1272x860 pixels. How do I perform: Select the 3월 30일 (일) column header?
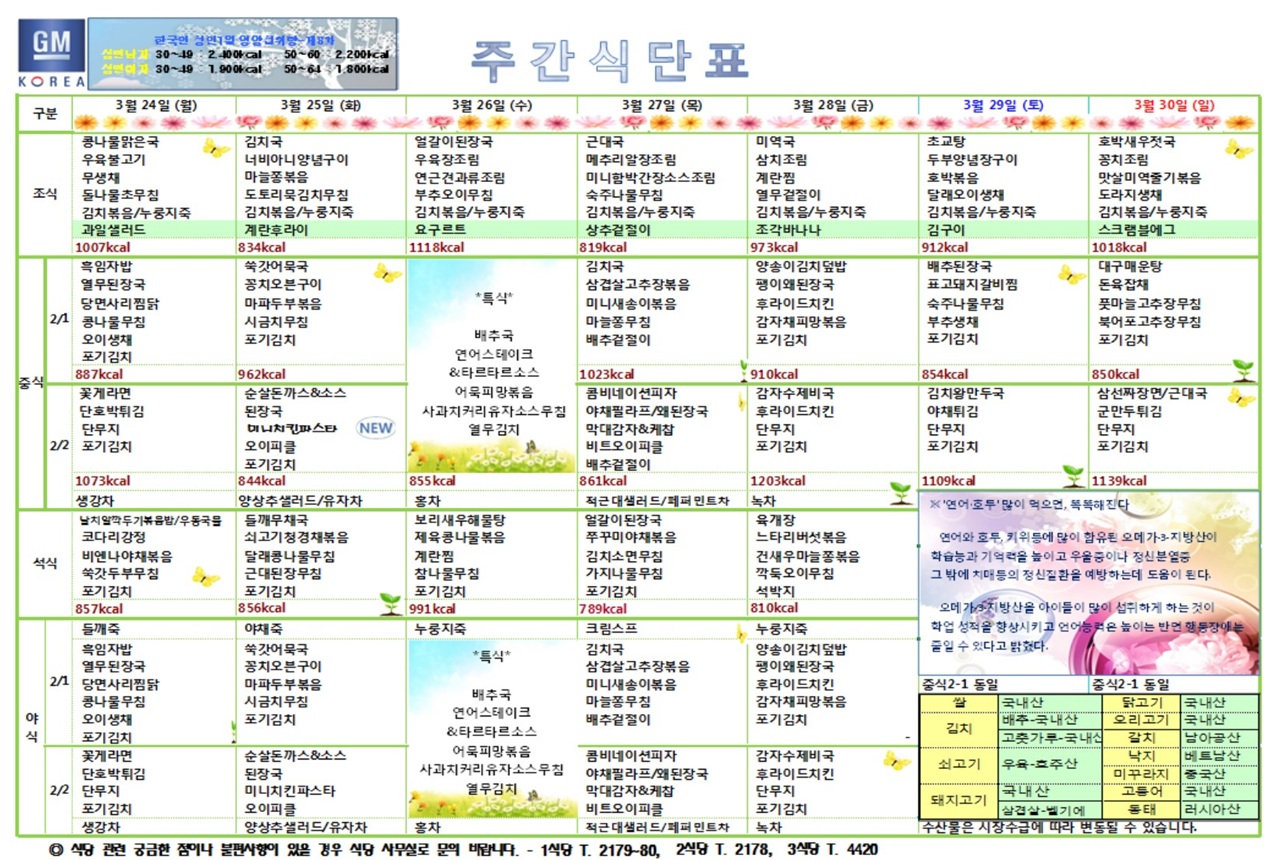pyautogui.click(x=1174, y=105)
